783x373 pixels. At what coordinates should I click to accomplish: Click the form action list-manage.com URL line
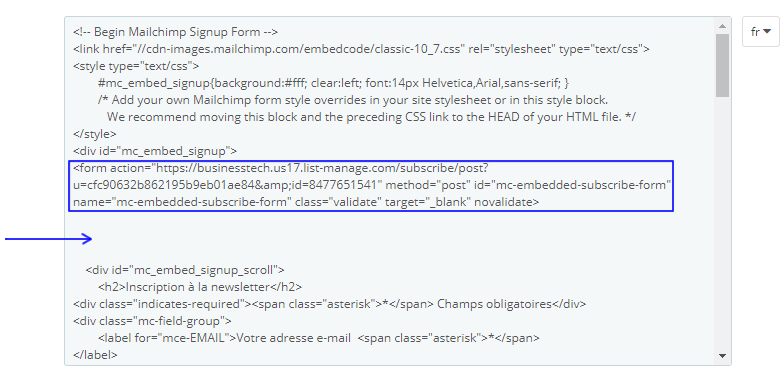[x=281, y=168]
